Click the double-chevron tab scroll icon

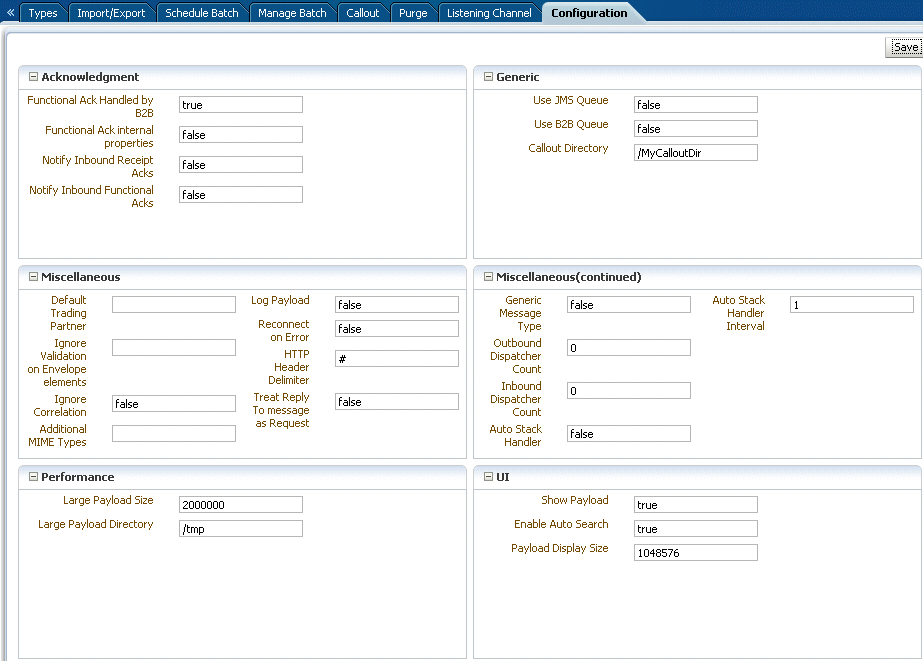coord(10,12)
